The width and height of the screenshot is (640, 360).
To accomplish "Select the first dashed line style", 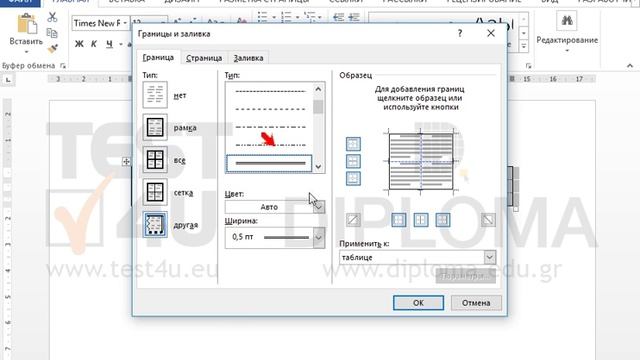I will (x=270, y=91).
